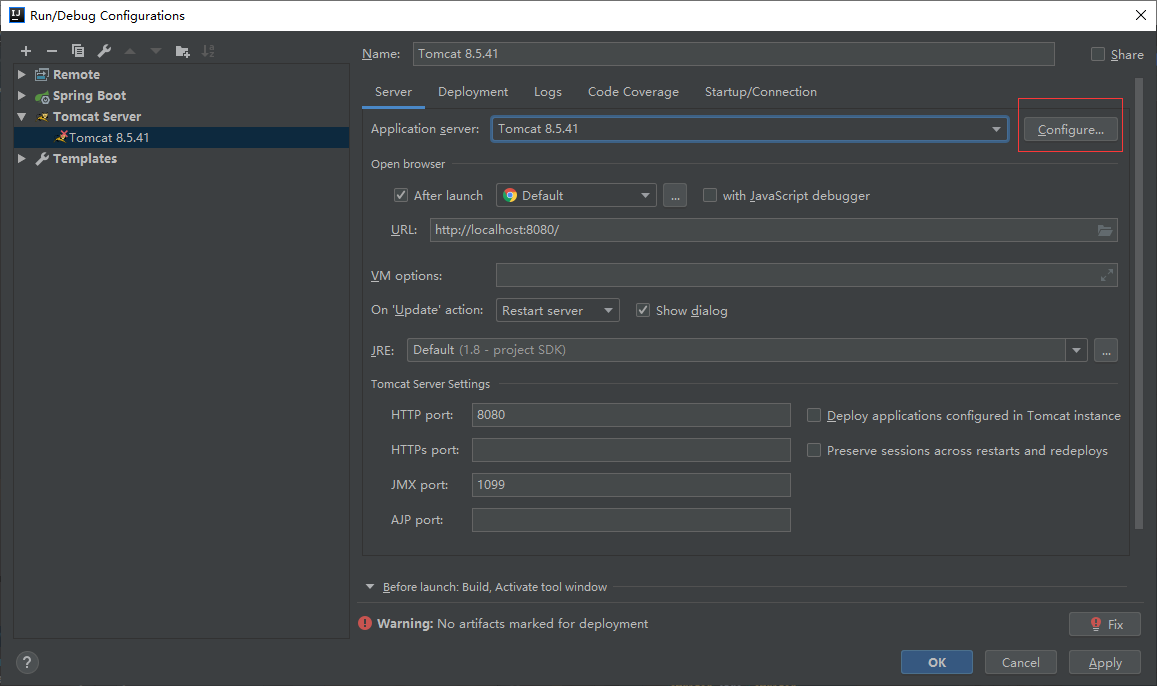Select the Server tab
Viewport: 1157px width, 686px height.
[393, 92]
